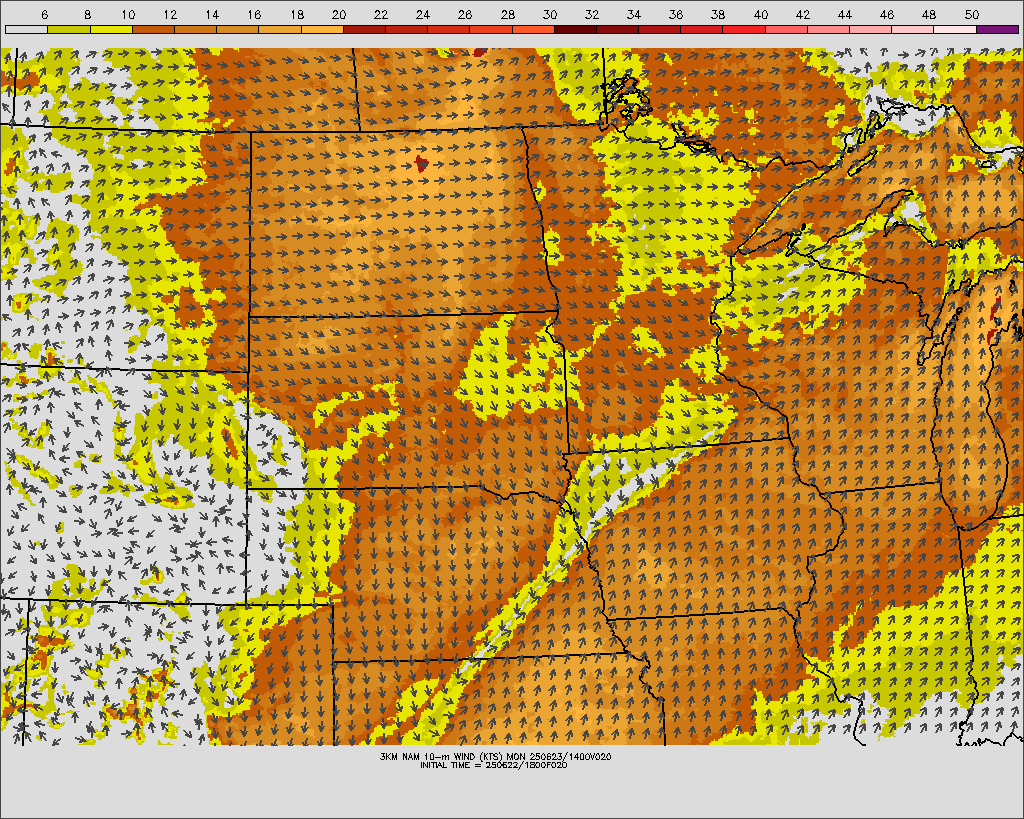Click the legend label 48
1024x819 pixels.
929,14
